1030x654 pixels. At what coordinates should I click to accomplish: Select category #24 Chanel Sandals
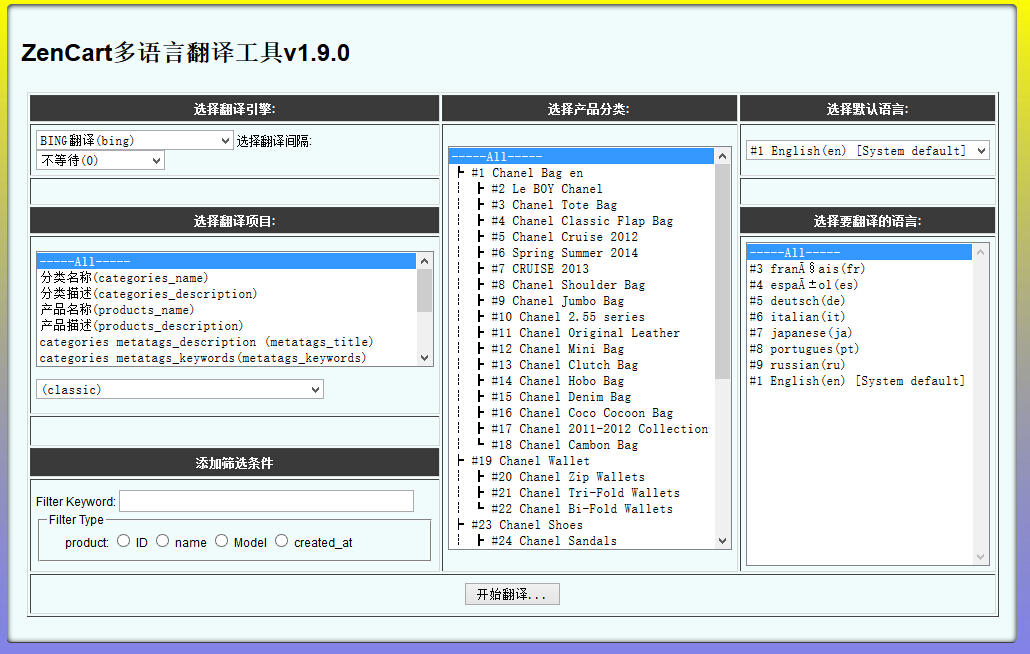point(581,541)
